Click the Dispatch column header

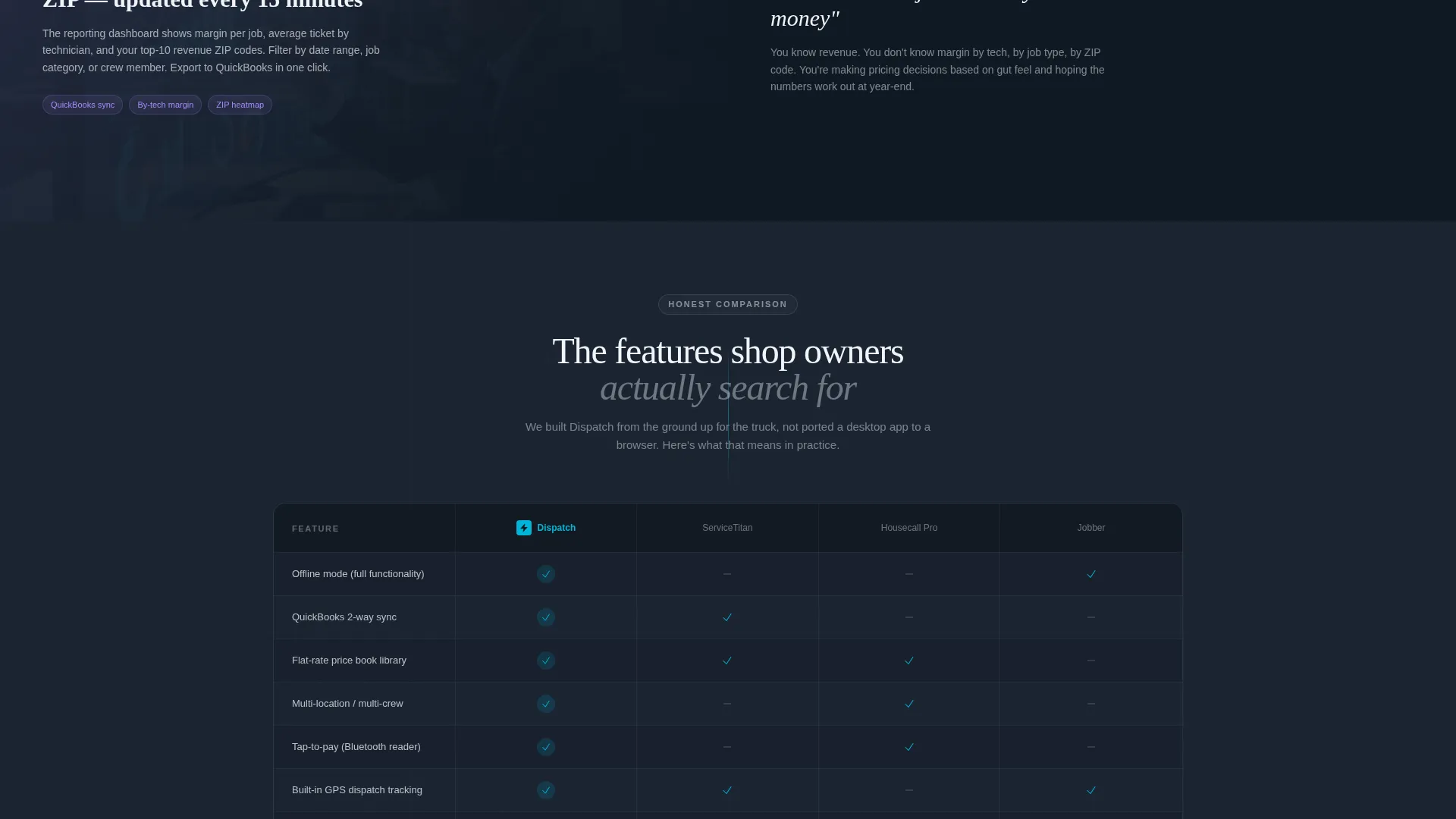point(546,528)
